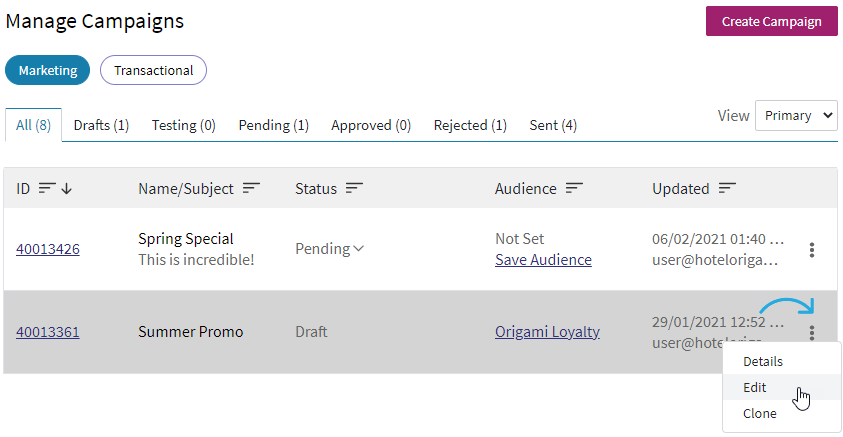Open the three-dot menu for Summer Promo
Image resolution: width=843 pixels, height=437 pixels.
(812, 332)
